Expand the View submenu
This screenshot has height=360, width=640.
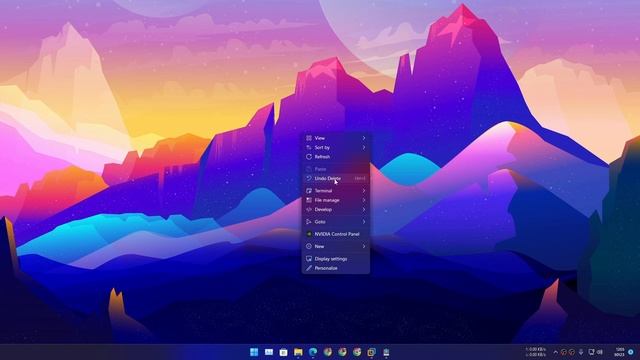pos(336,138)
